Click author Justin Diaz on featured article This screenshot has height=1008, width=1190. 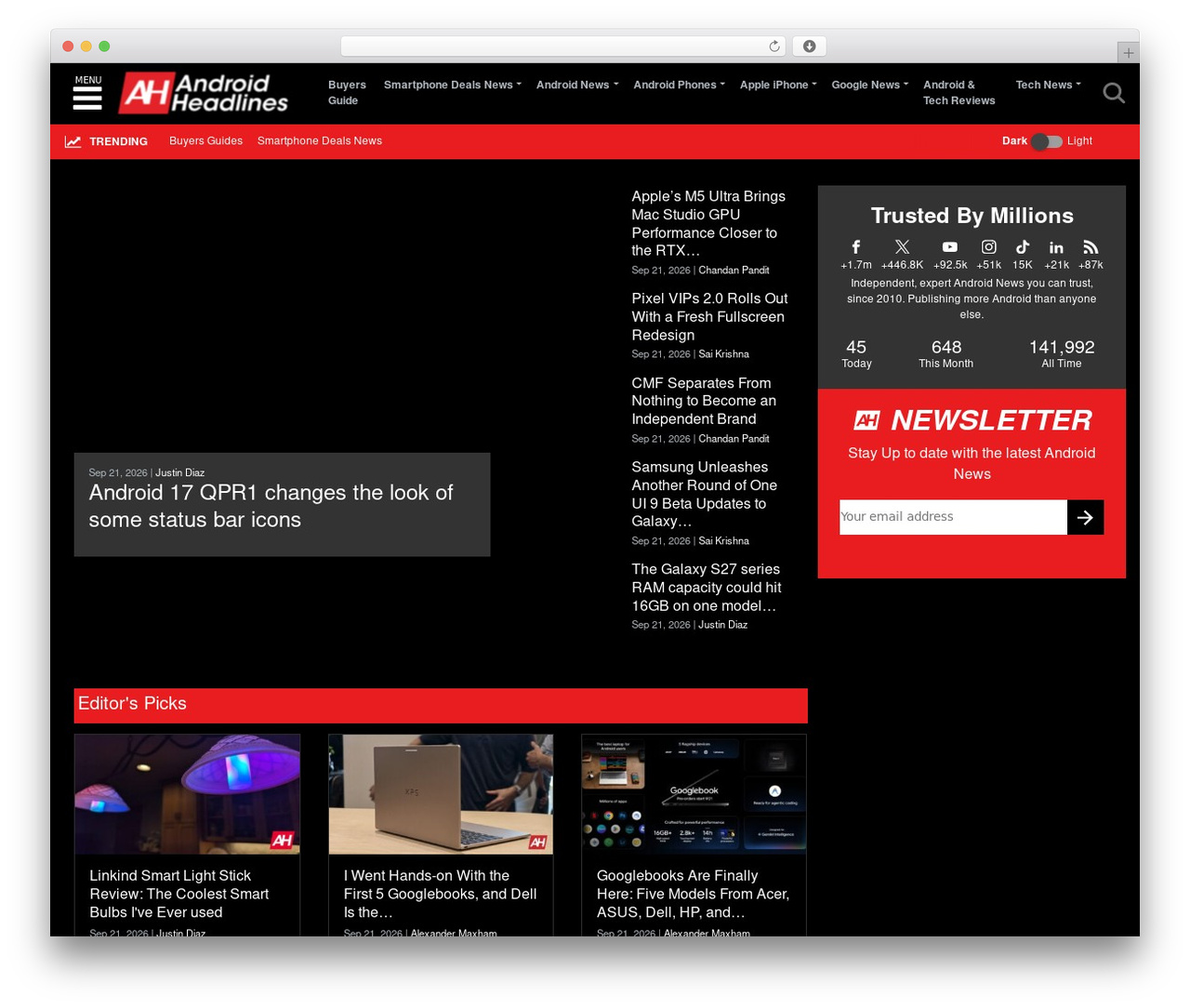[179, 472]
